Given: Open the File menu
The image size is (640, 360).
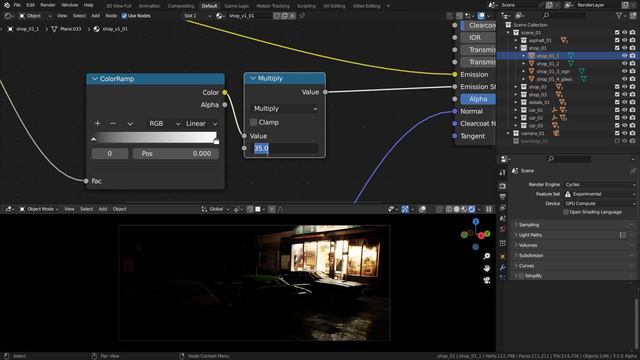Looking at the screenshot, I should point(17,5).
